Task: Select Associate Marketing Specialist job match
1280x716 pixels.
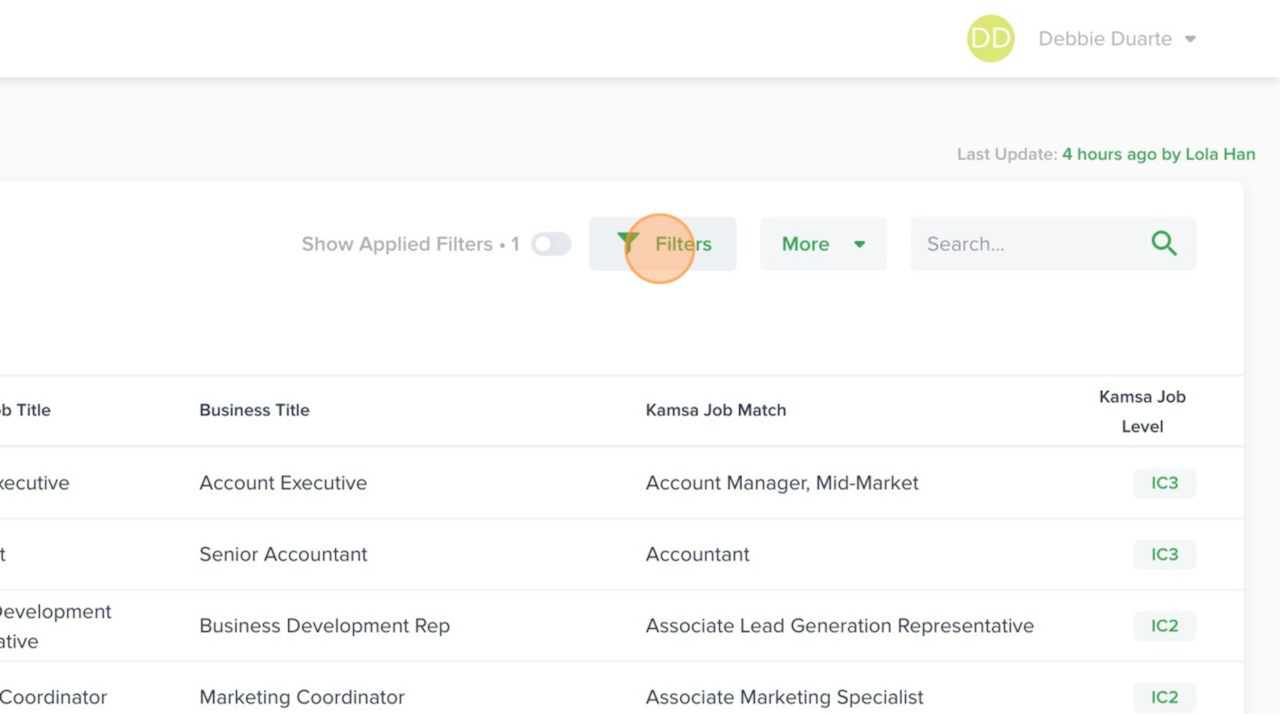Action: [x=784, y=697]
